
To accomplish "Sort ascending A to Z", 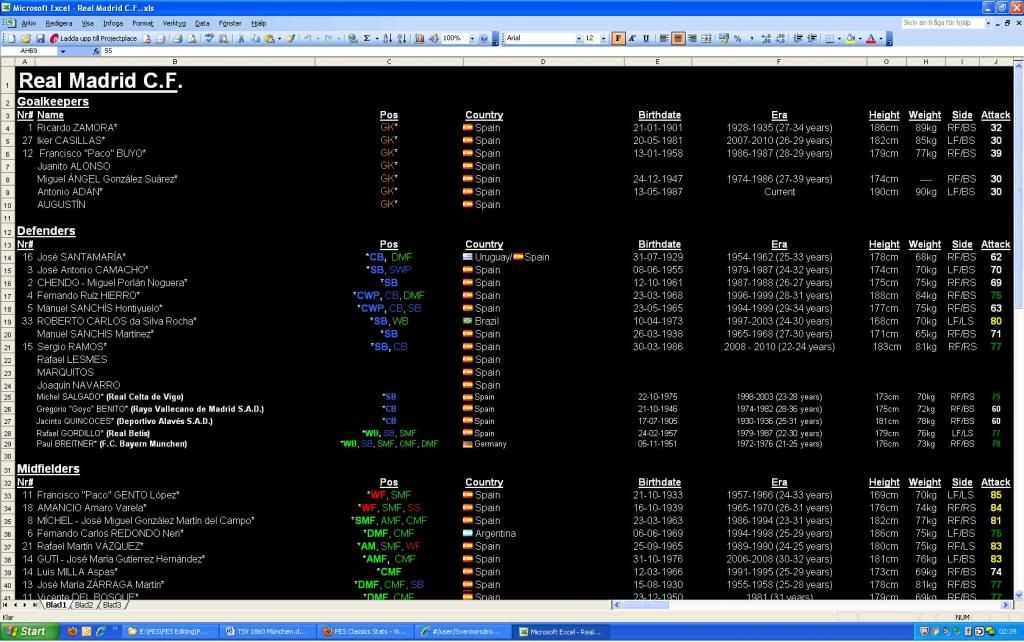I will coord(387,39).
